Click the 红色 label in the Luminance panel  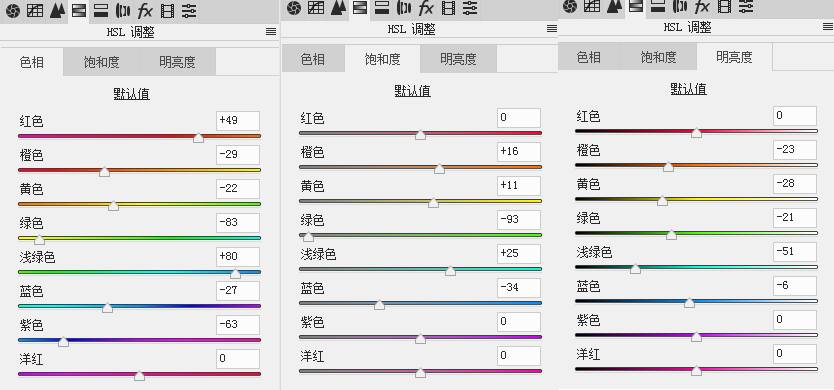click(x=588, y=116)
